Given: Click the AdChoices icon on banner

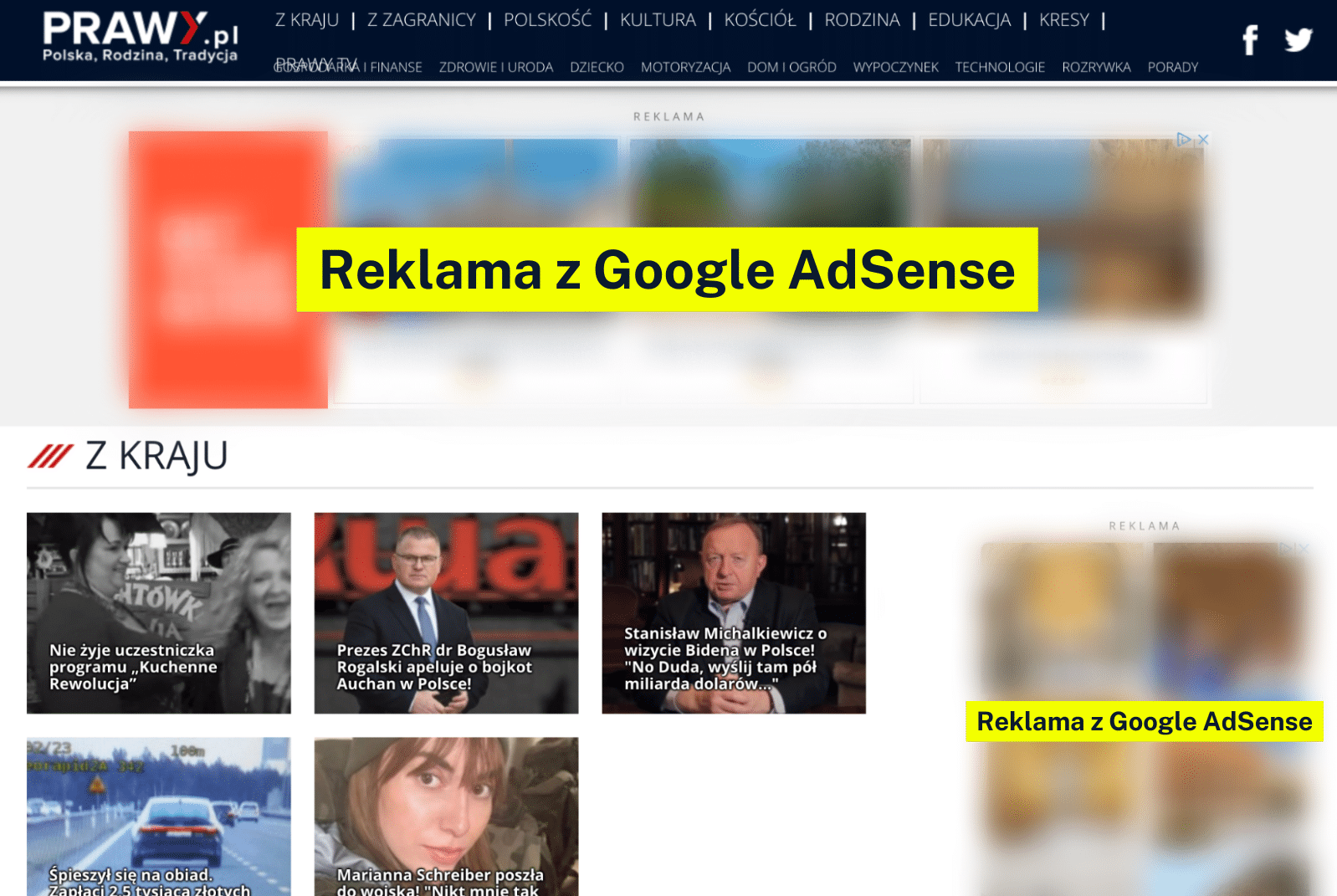Looking at the screenshot, I should click(x=1184, y=140).
